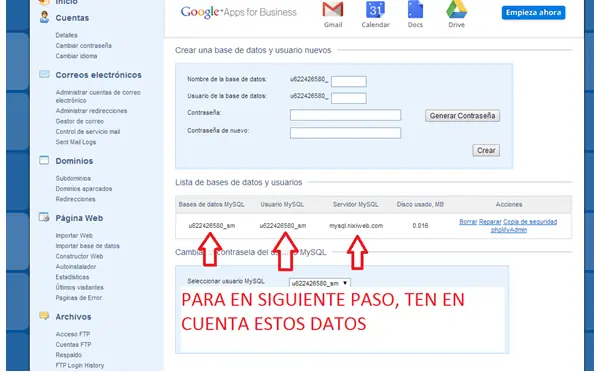The image size is (594, 373).
Task: Focus the Nombre de la base de datos field
Action: pos(349,81)
